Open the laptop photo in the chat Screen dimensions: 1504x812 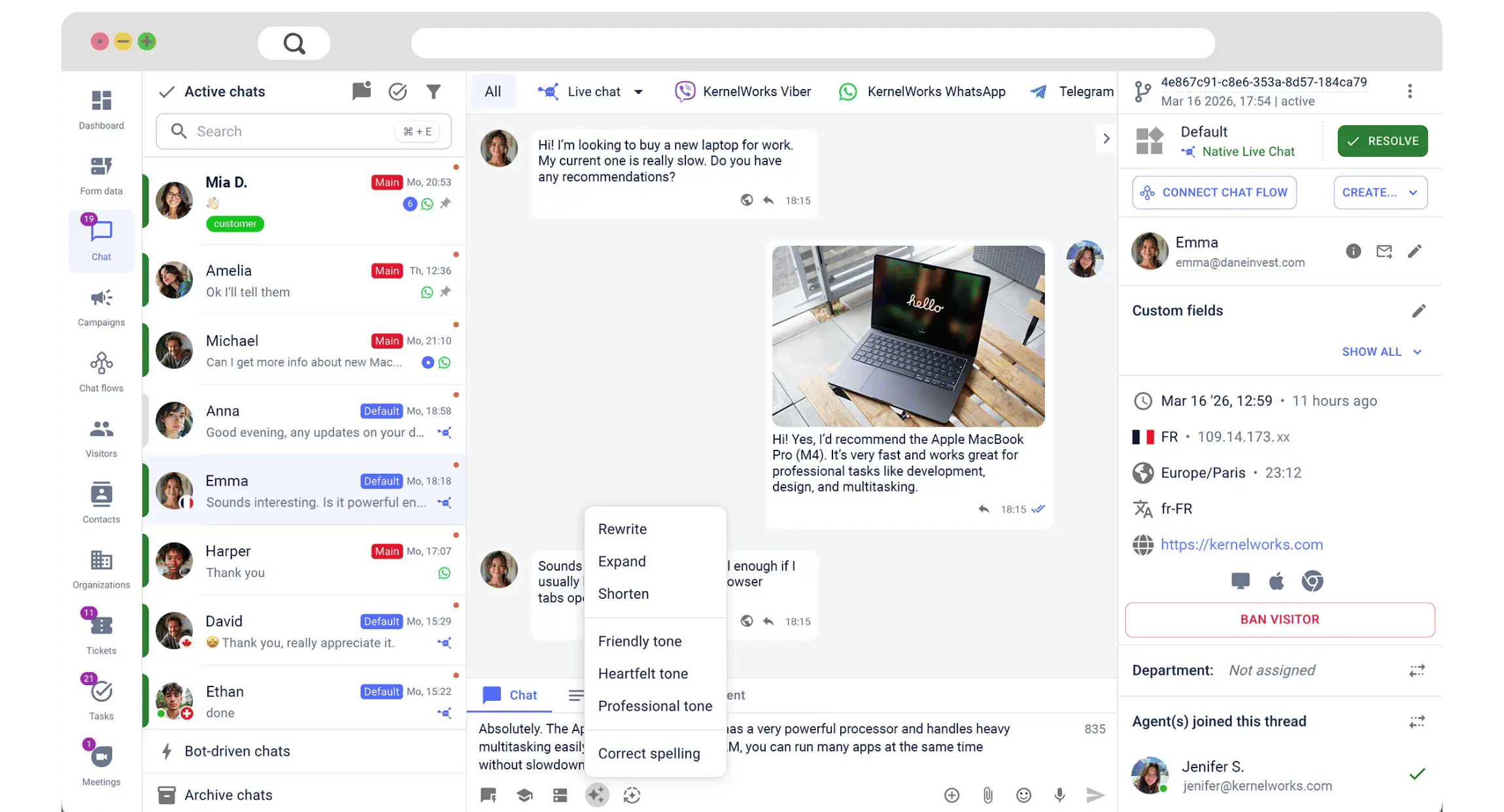point(908,336)
